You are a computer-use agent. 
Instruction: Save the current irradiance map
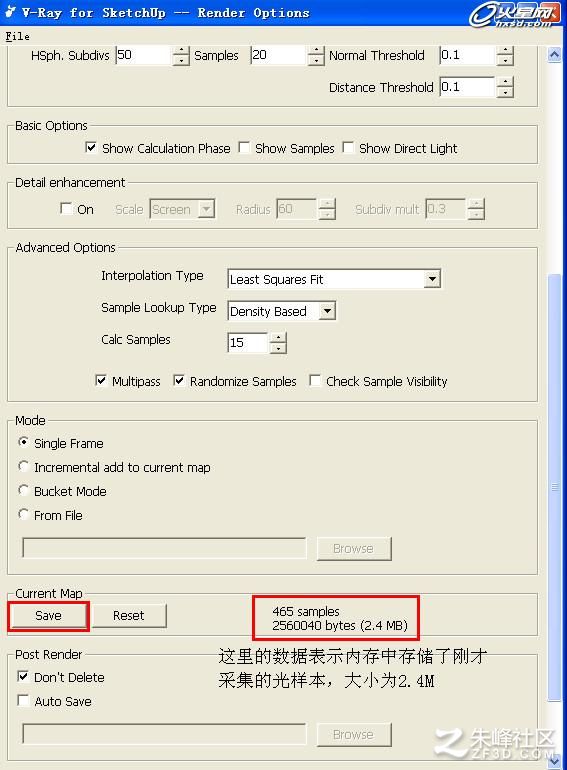pyautogui.click(x=49, y=616)
